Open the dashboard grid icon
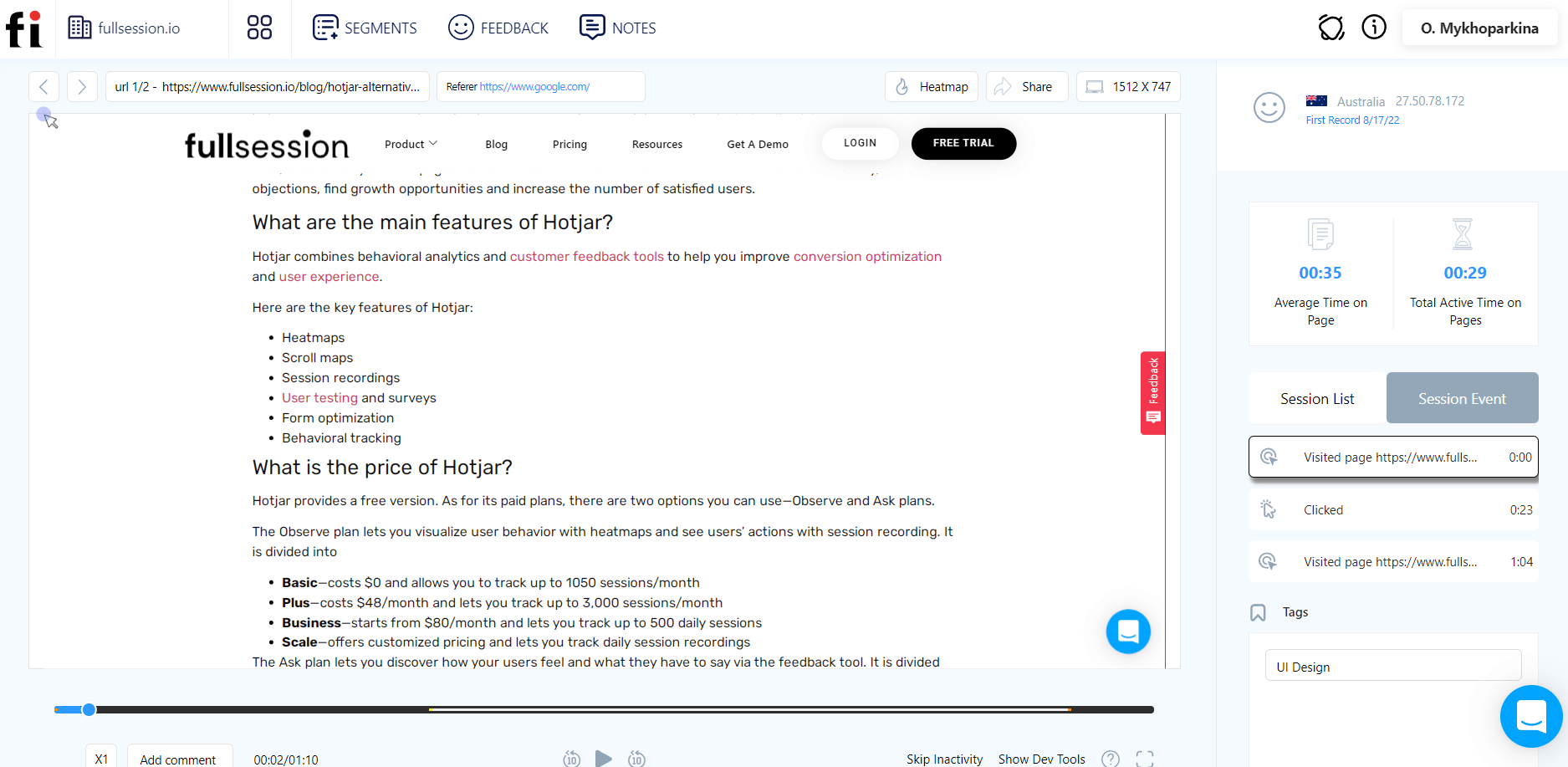This screenshot has width=1568, height=767. 259,28
